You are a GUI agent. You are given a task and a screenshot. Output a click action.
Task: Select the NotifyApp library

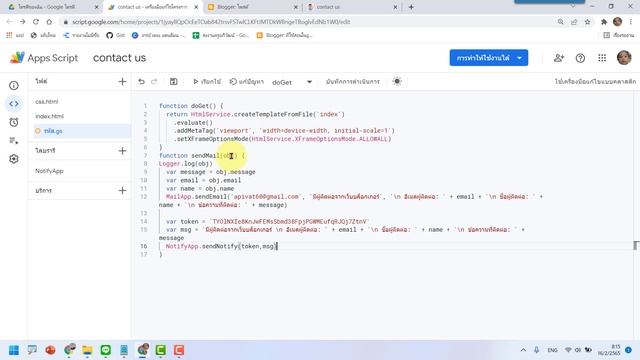point(49,171)
